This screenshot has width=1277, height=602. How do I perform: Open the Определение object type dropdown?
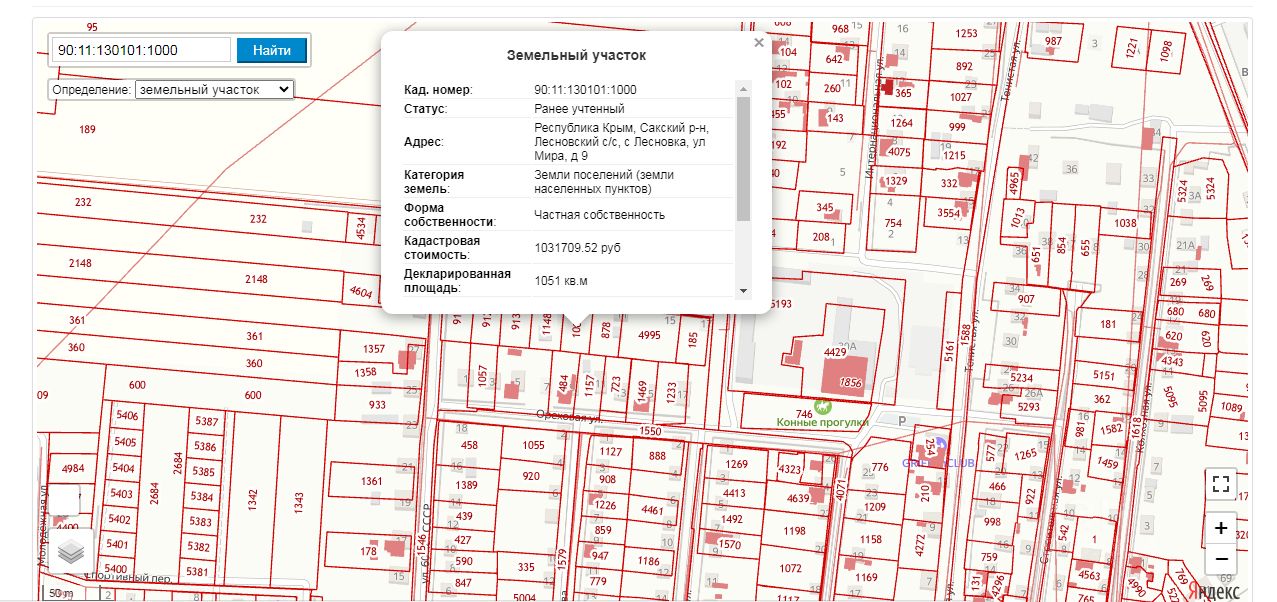(214, 89)
